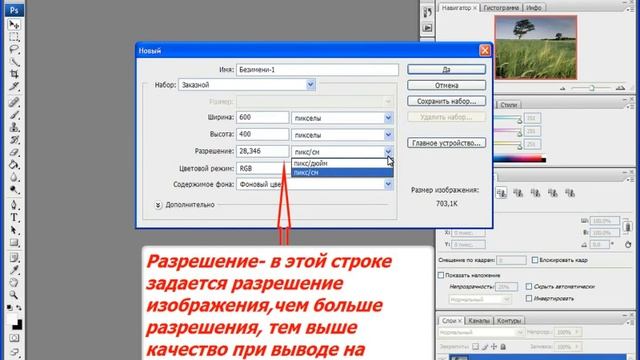Click the lock-all padlock icon in Layers
Viewport: 640px width, 360px height.
tap(503, 347)
